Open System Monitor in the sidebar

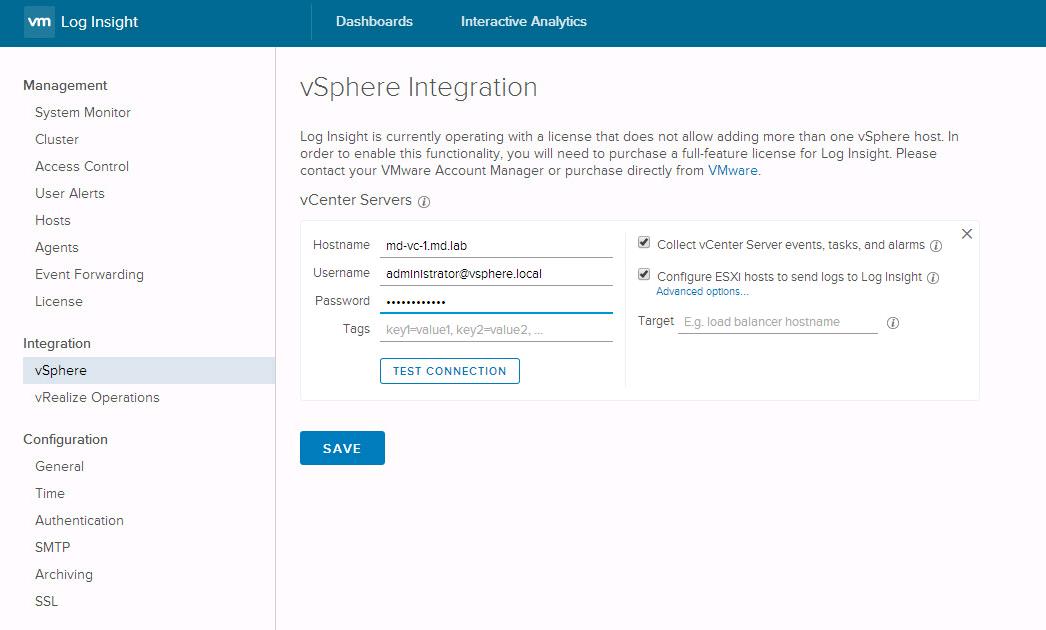(x=83, y=113)
